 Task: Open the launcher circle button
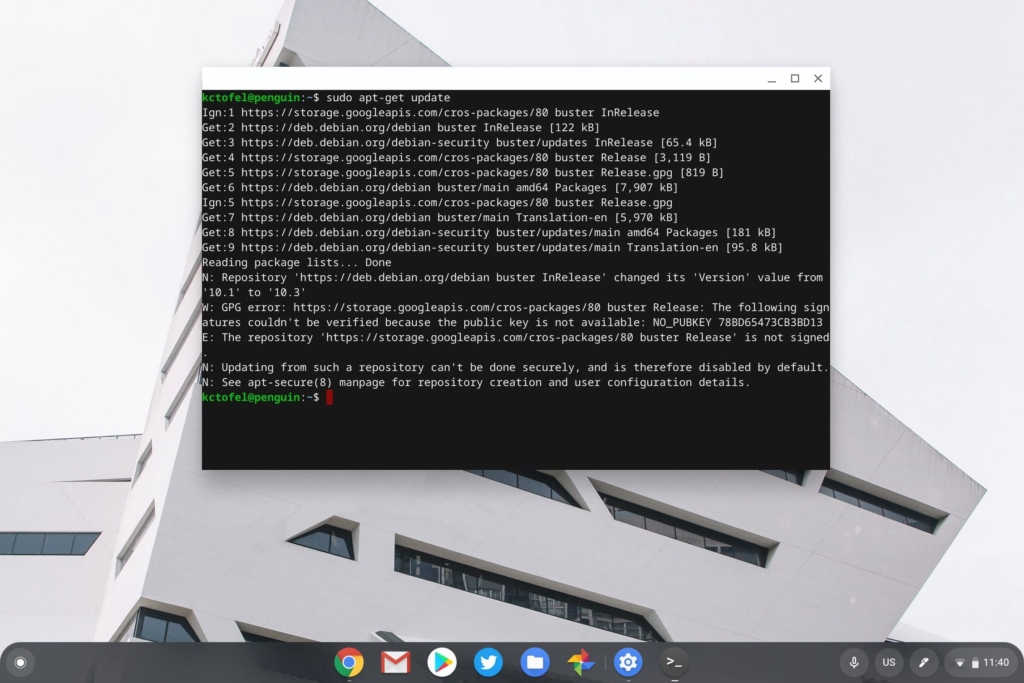tap(20, 663)
